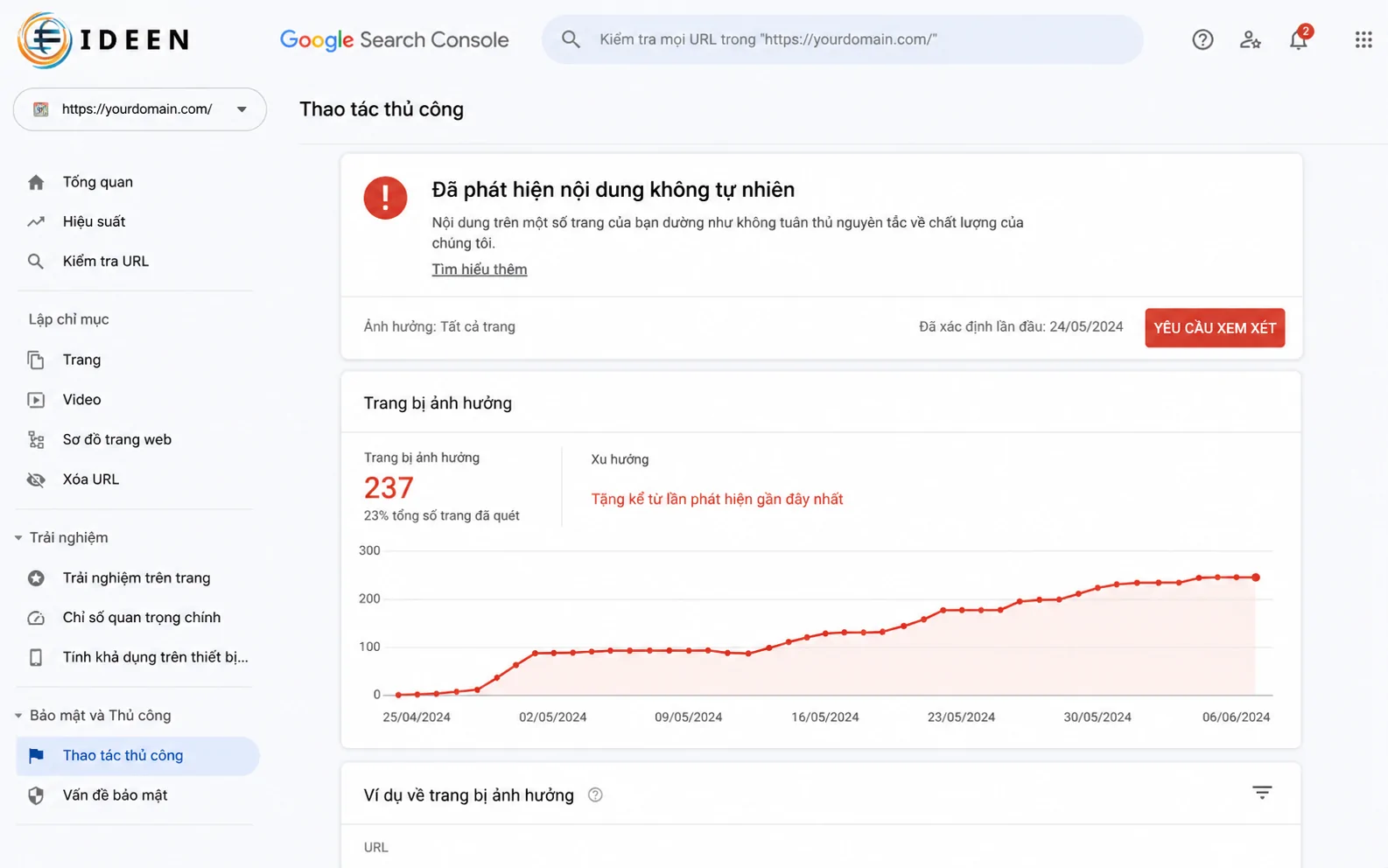
Task: Click the 23% tổng số trang đã quét text
Action: (441, 515)
